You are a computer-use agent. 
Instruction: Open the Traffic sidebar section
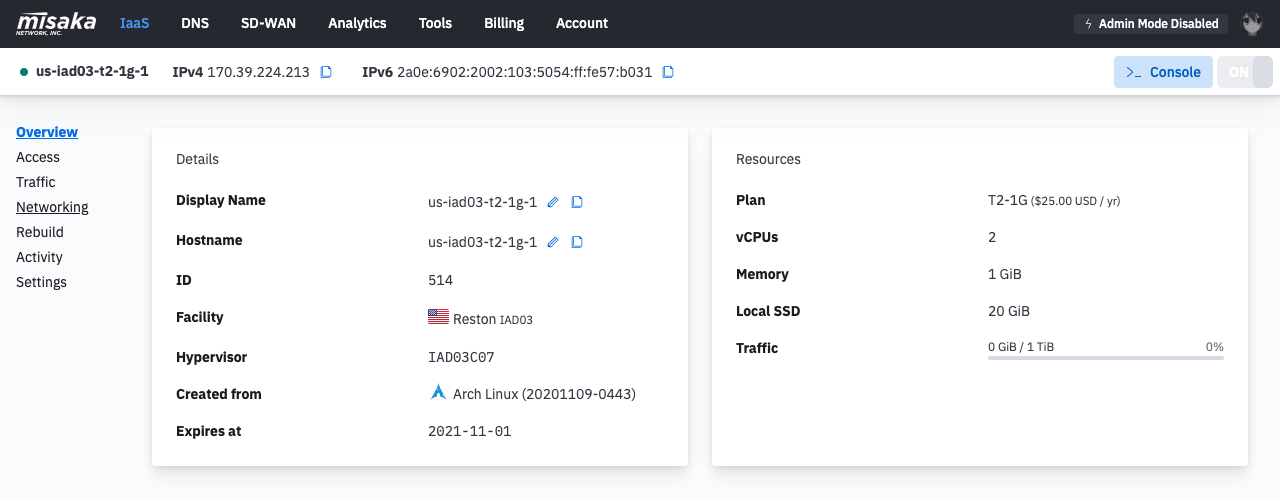pos(36,182)
